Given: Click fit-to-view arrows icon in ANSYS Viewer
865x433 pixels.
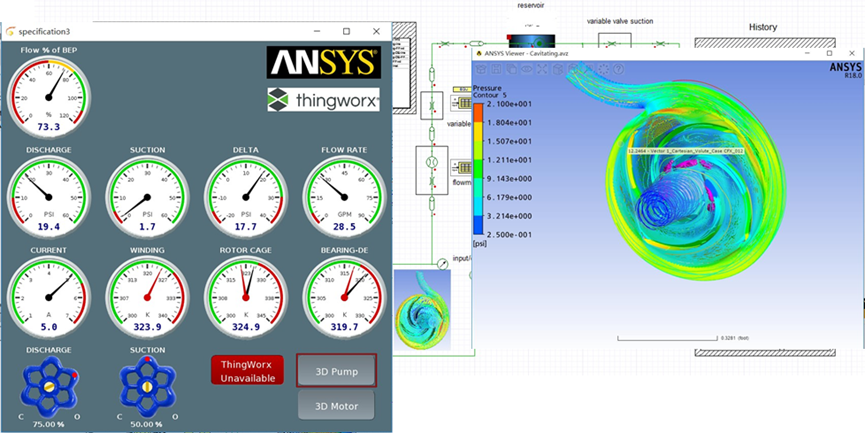Looking at the screenshot, I should [543, 69].
